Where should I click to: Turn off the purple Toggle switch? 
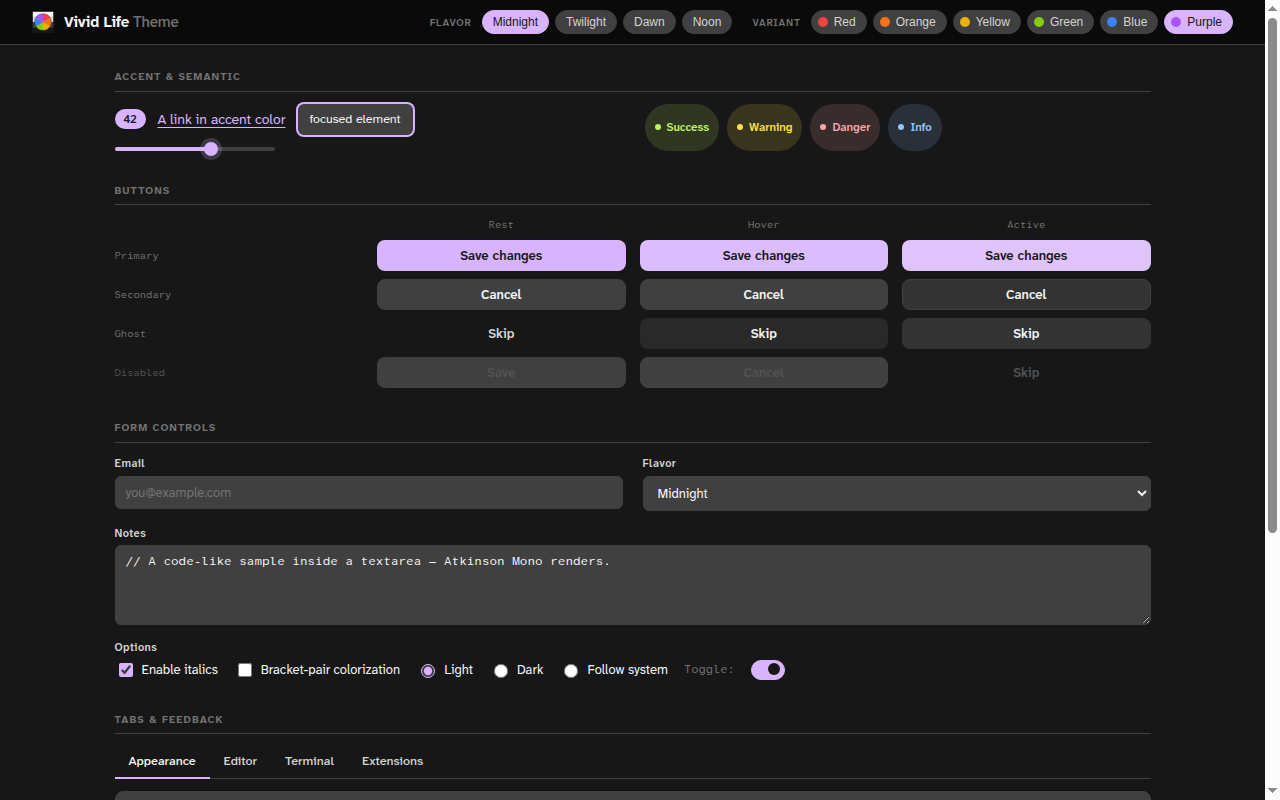point(768,669)
